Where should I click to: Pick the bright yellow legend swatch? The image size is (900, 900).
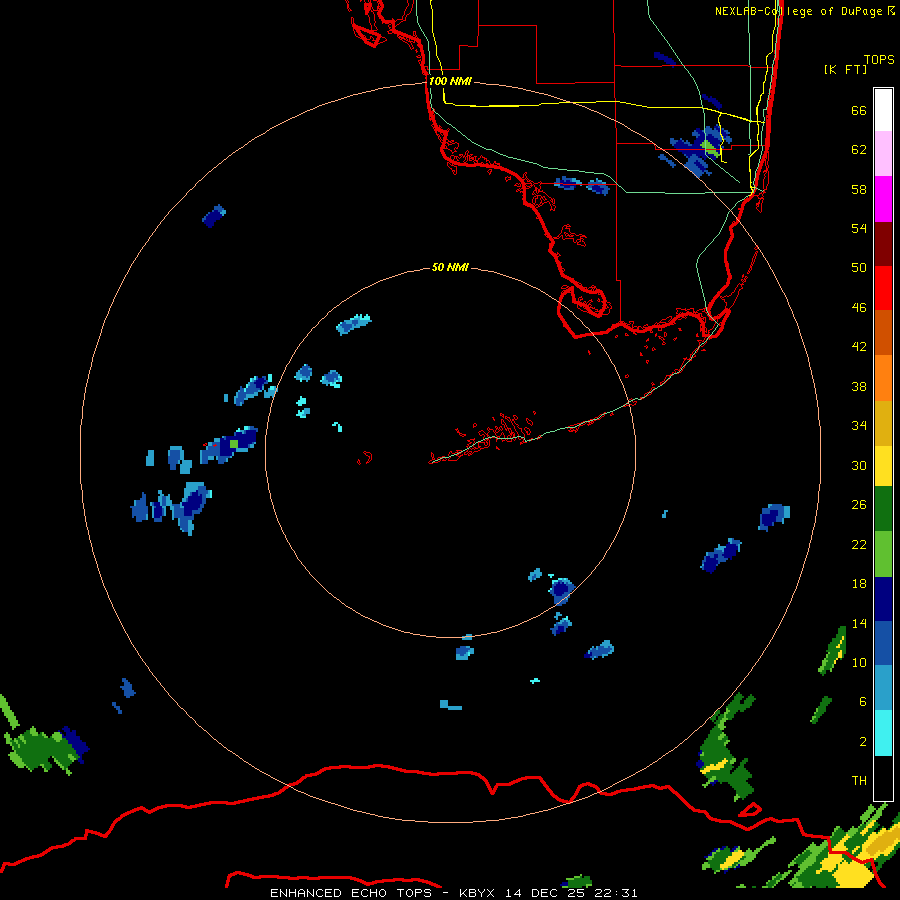coord(883,466)
